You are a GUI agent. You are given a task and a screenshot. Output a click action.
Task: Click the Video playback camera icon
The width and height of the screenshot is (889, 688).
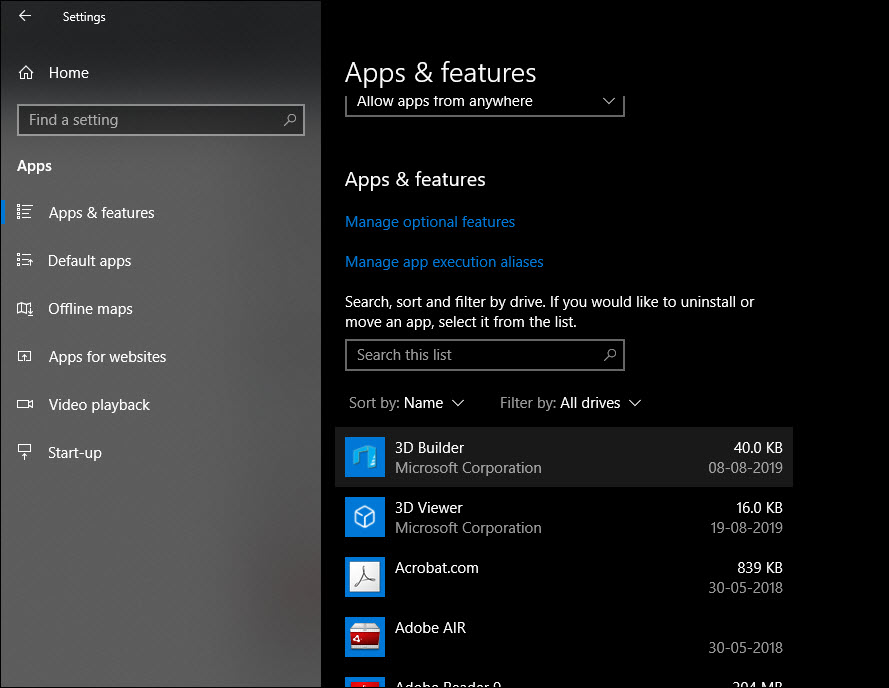point(25,404)
